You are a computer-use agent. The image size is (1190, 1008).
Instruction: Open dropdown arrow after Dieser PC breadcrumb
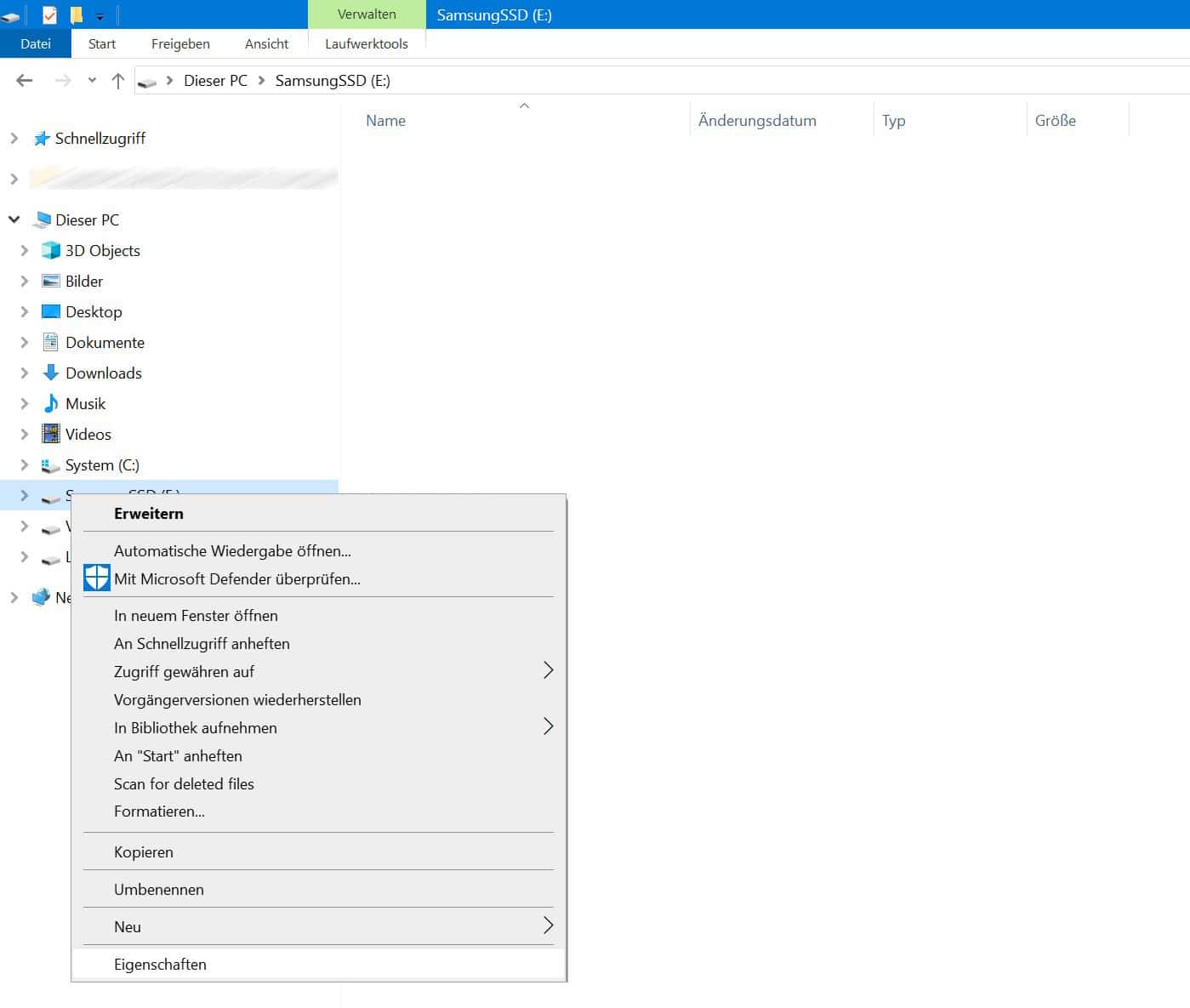[261, 81]
